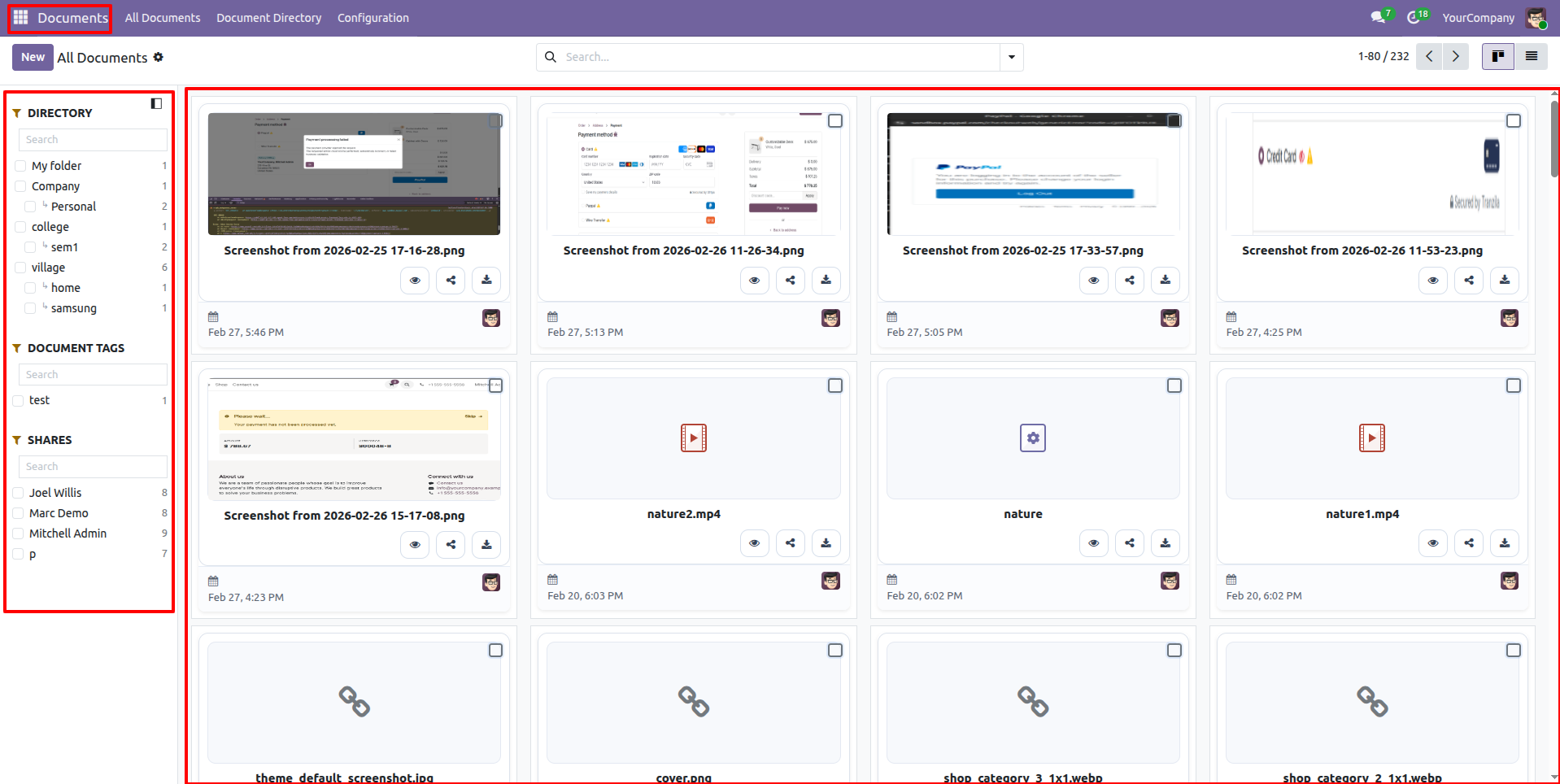The height and width of the screenshot is (784, 1560).
Task: Enable the village directory filter checkbox
Action: (x=20, y=268)
